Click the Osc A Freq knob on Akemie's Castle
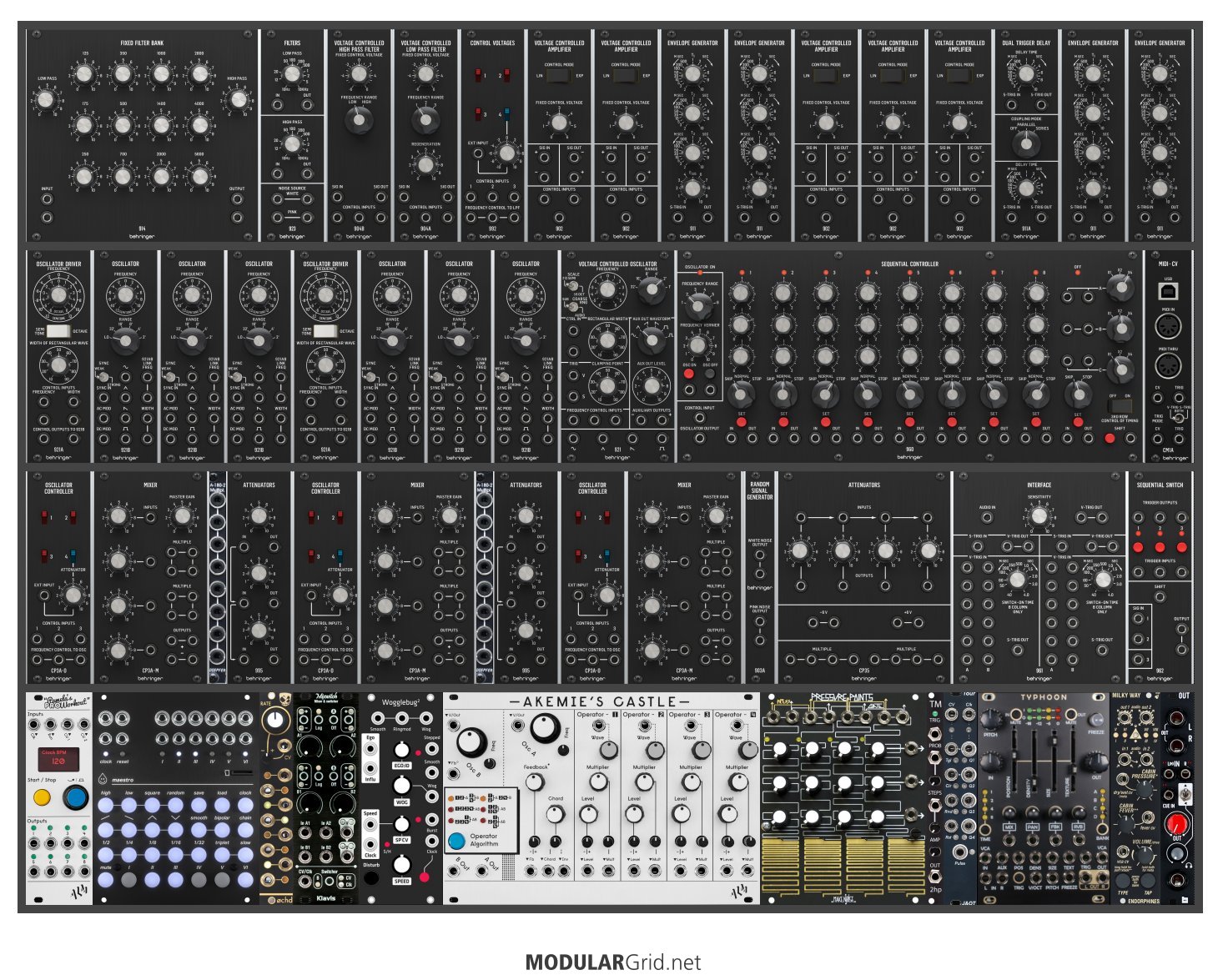The image size is (1228, 980). pyautogui.click(x=545, y=728)
